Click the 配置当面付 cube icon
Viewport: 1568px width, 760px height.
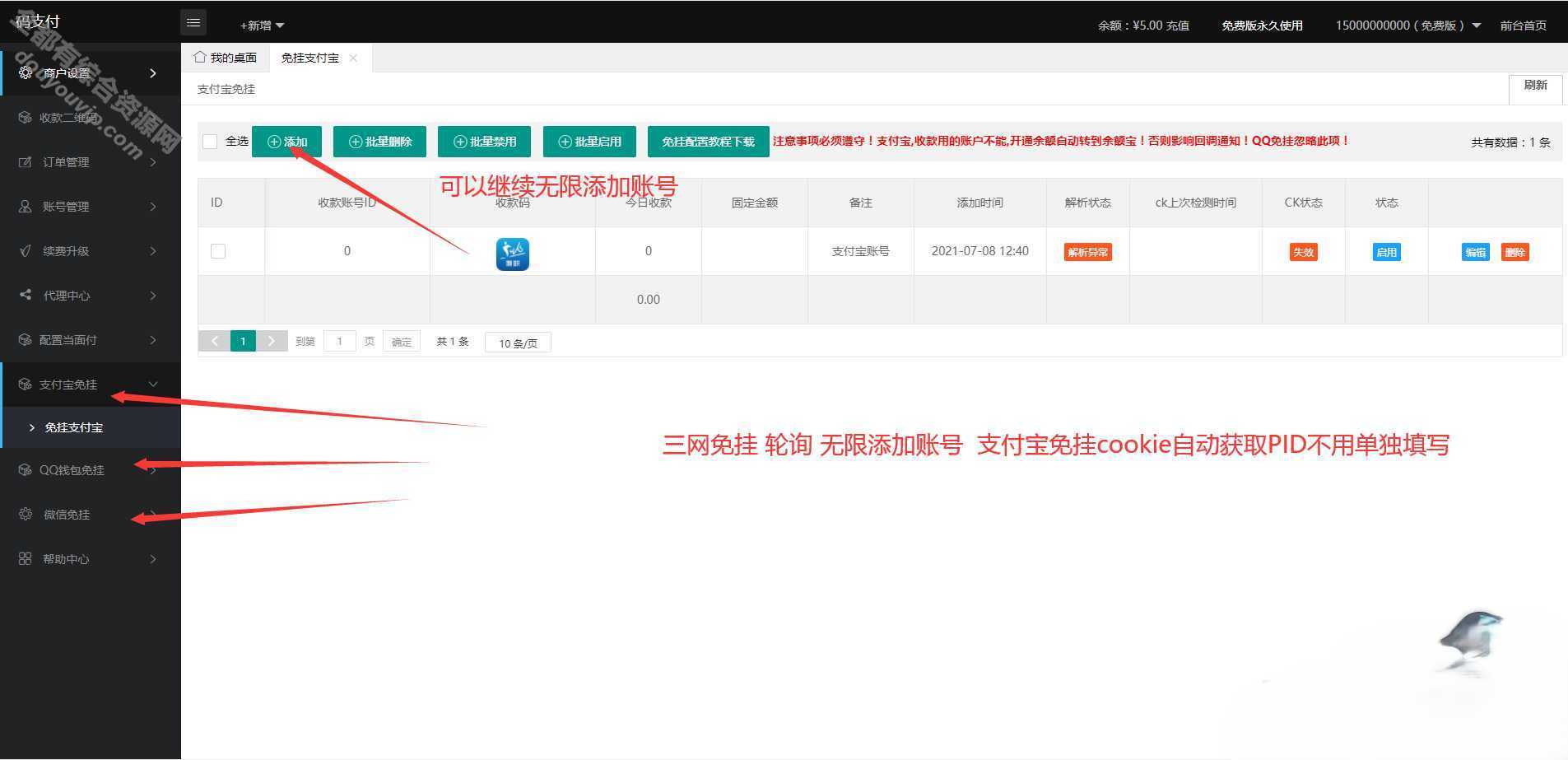26,340
